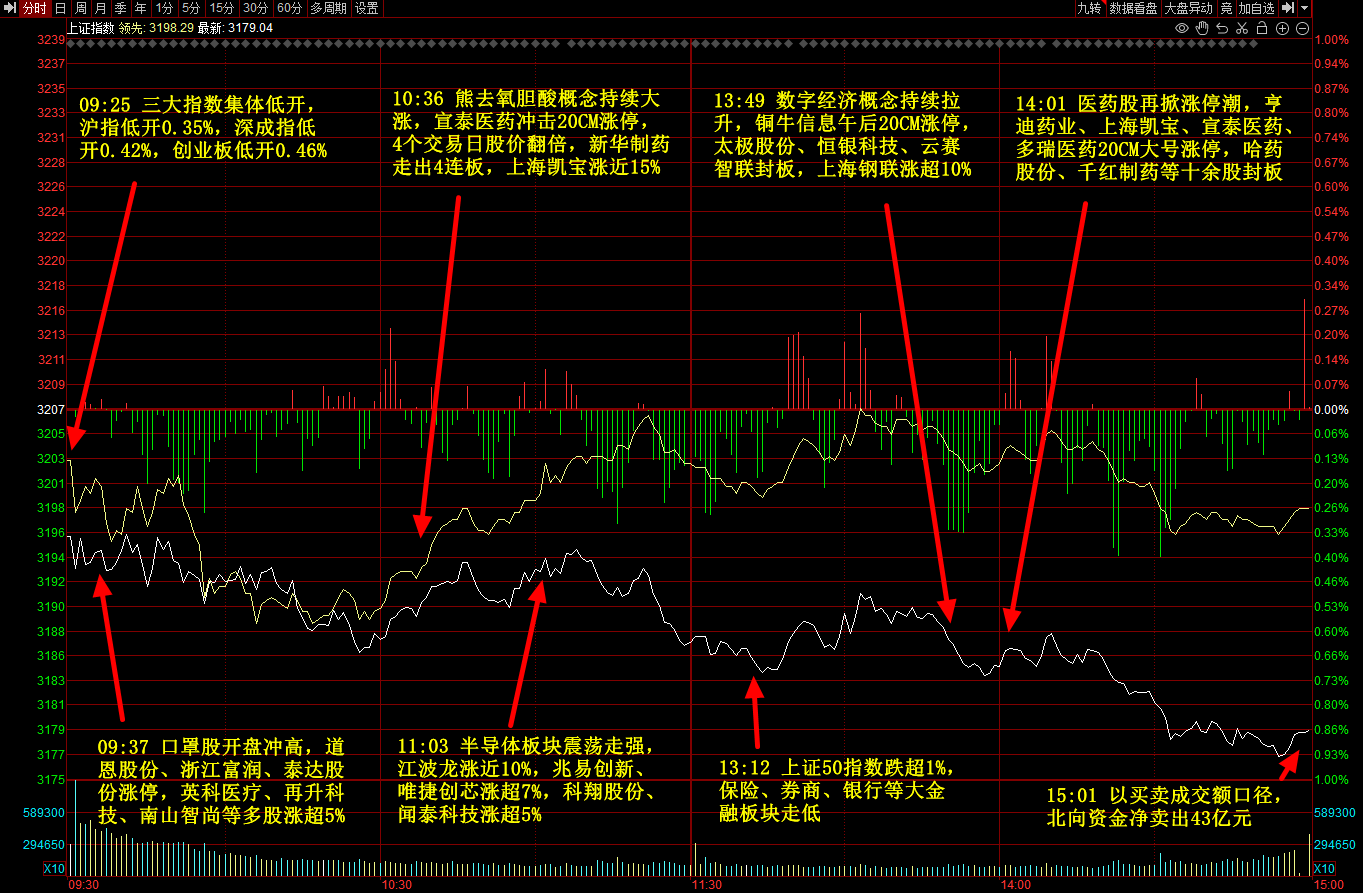
Task: Select the hand pan tool
Action: 1203,29
